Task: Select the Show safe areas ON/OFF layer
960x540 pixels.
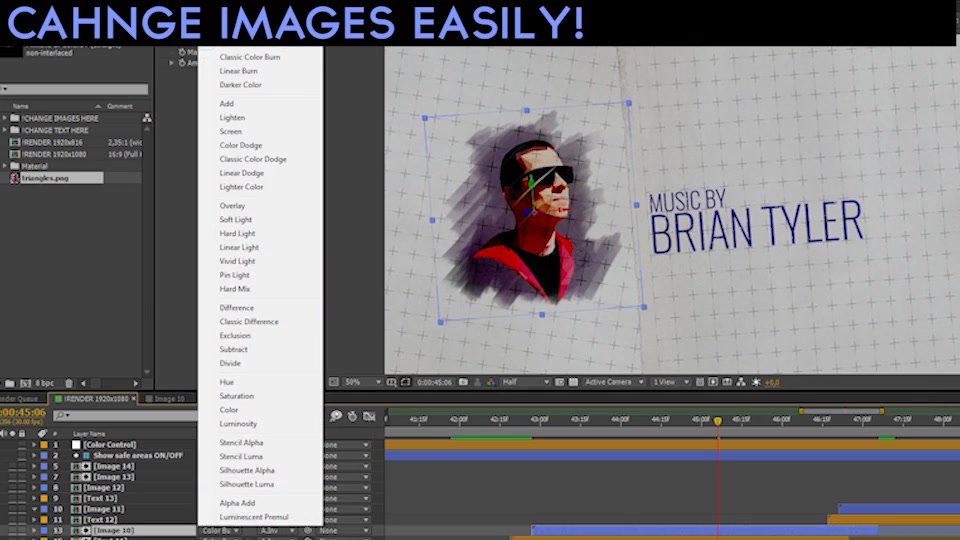Action: point(138,456)
